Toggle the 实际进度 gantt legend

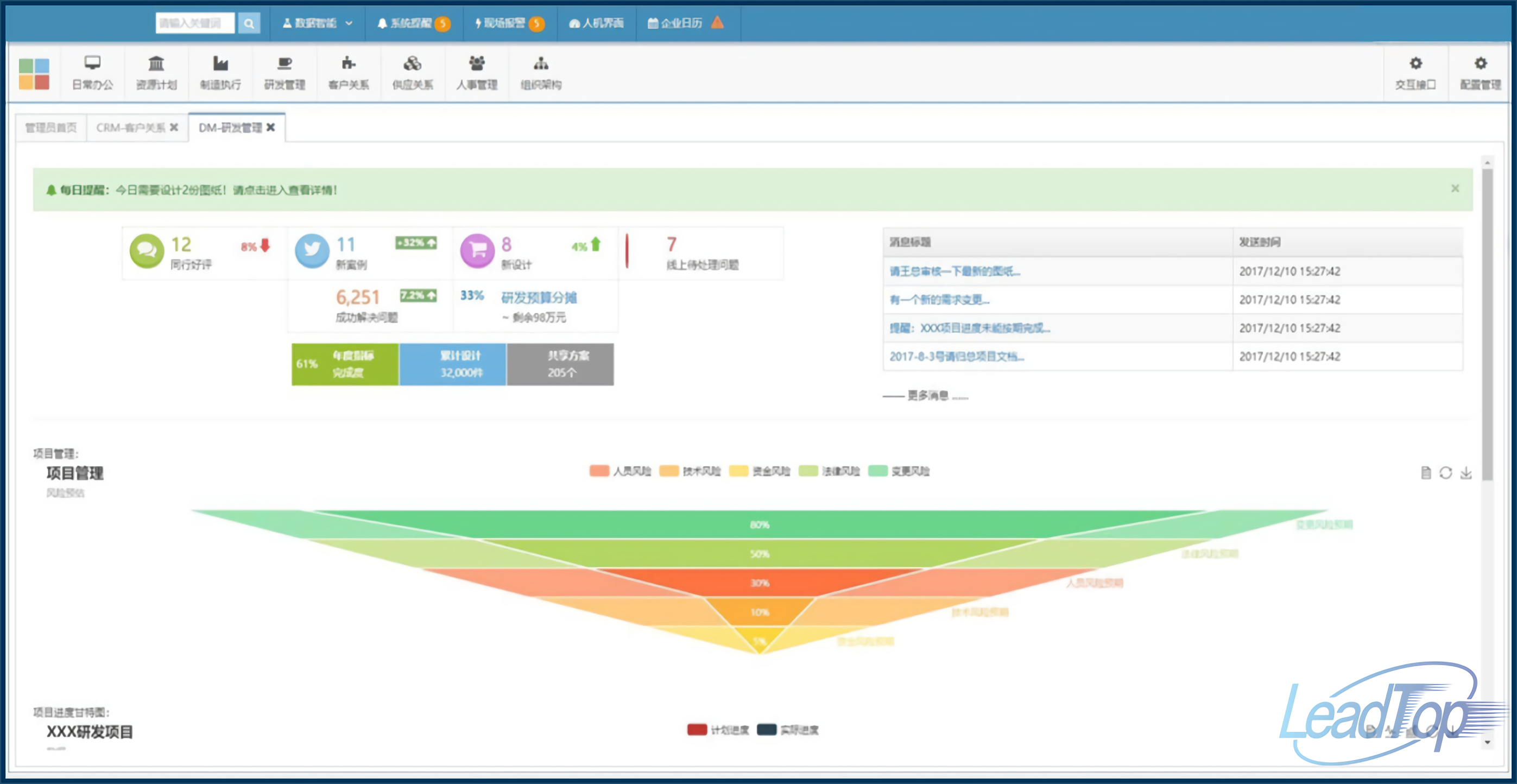coord(788,730)
